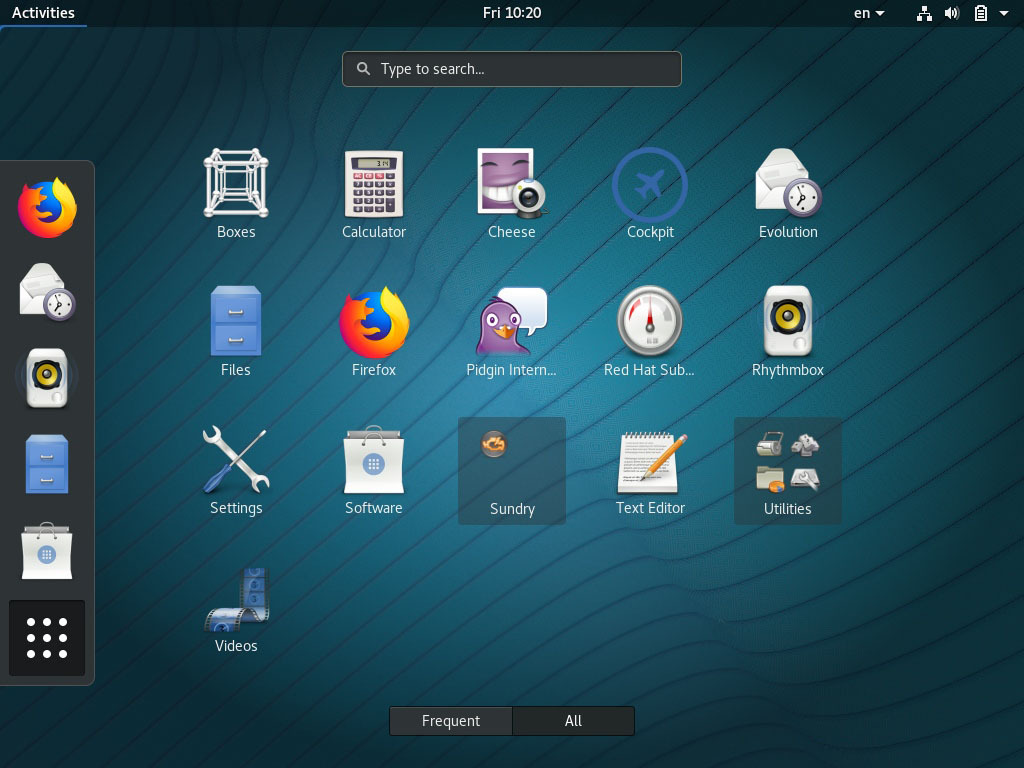Expand the Utilities app folder
The image size is (1024, 768).
(788, 470)
